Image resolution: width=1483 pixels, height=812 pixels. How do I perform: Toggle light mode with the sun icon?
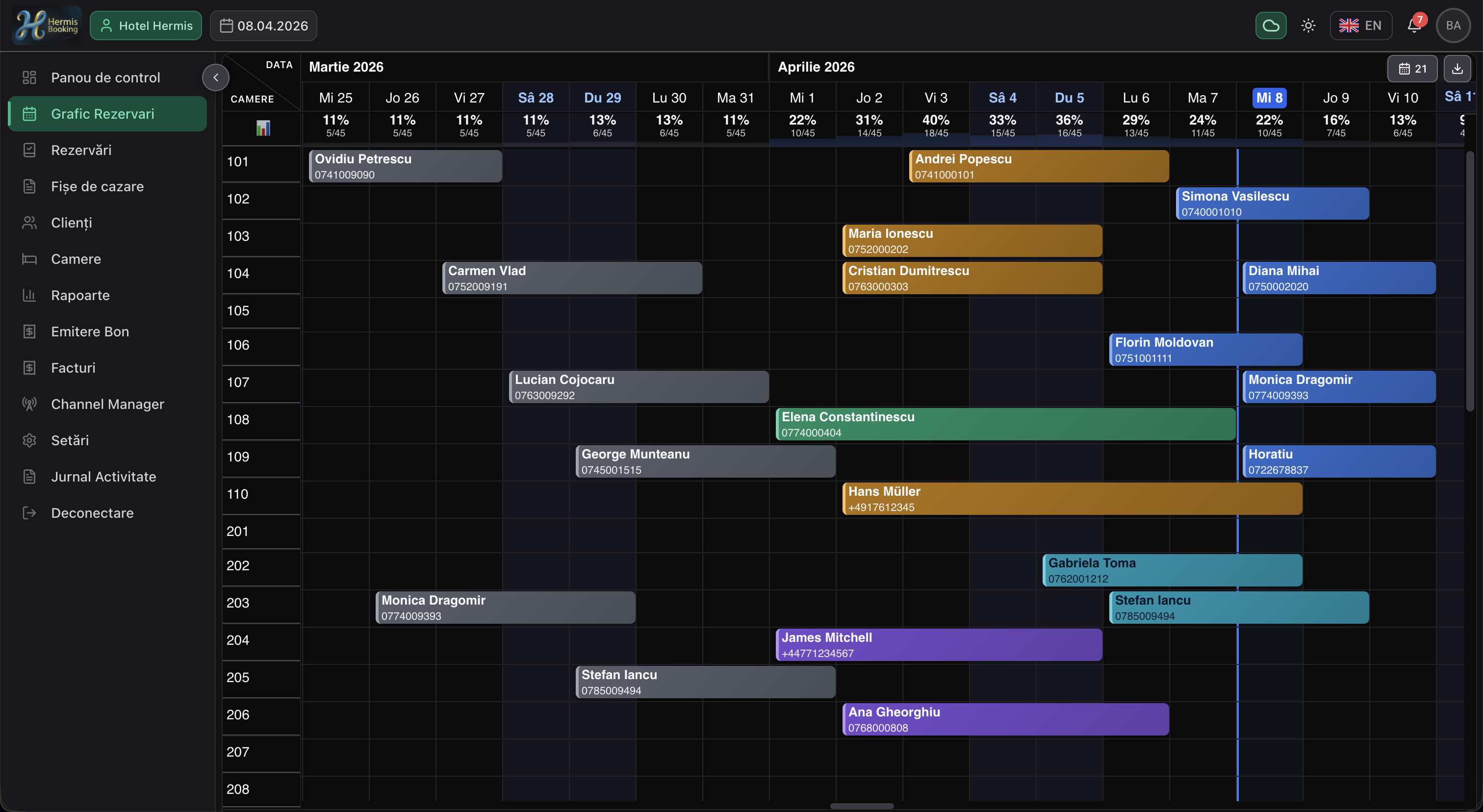point(1308,25)
